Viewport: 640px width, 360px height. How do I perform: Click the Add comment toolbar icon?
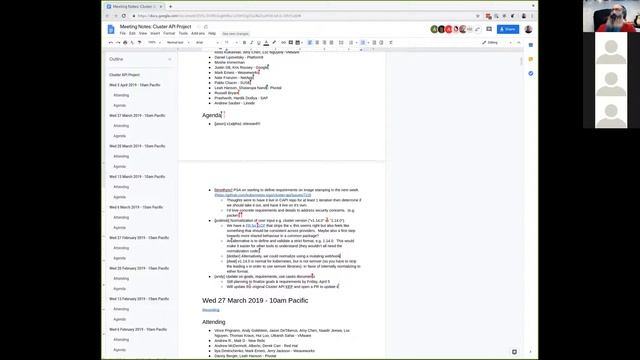click(291, 42)
